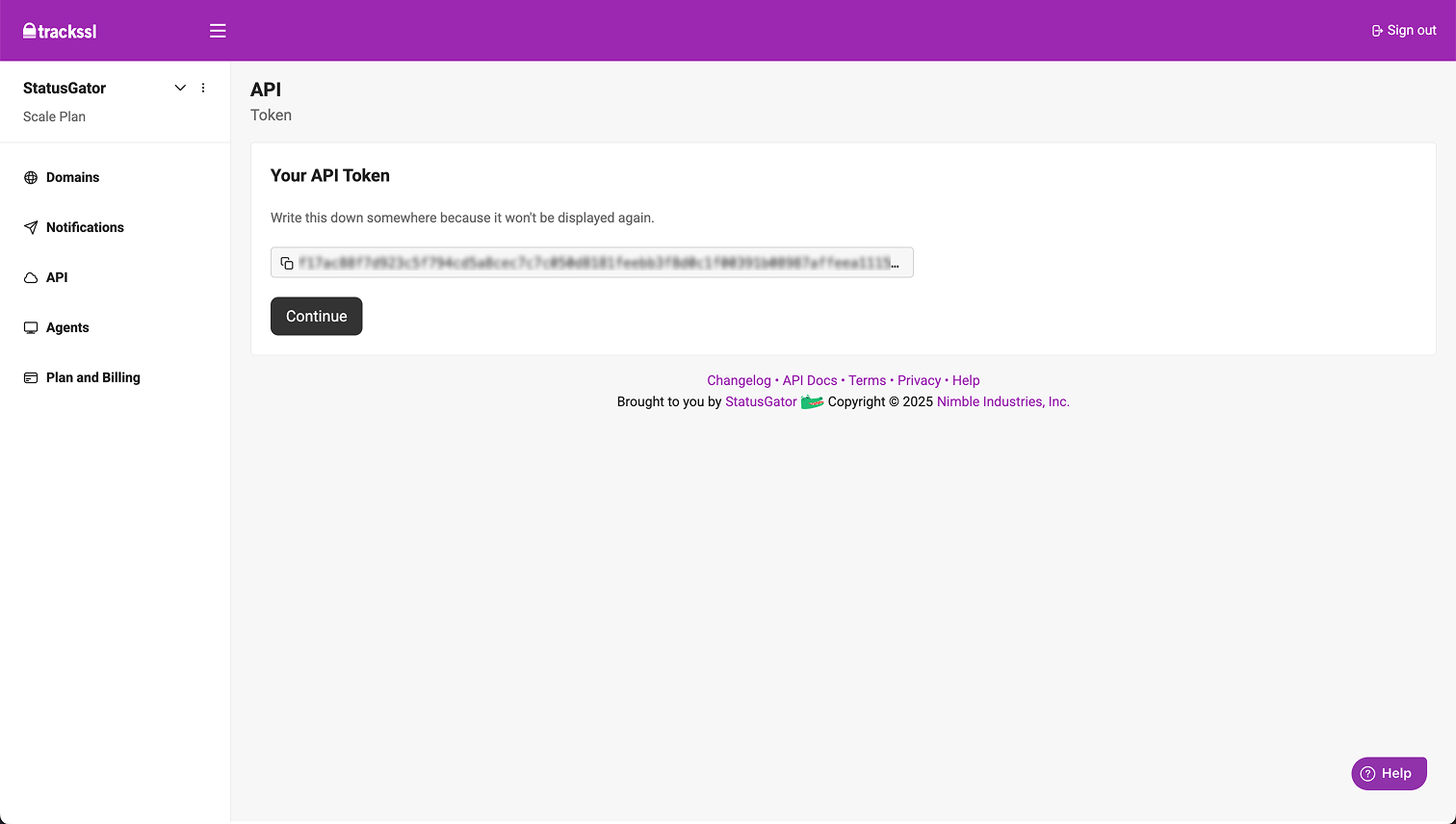The height and width of the screenshot is (824, 1456).
Task: Open the Changelog footer link
Action: point(739,380)
